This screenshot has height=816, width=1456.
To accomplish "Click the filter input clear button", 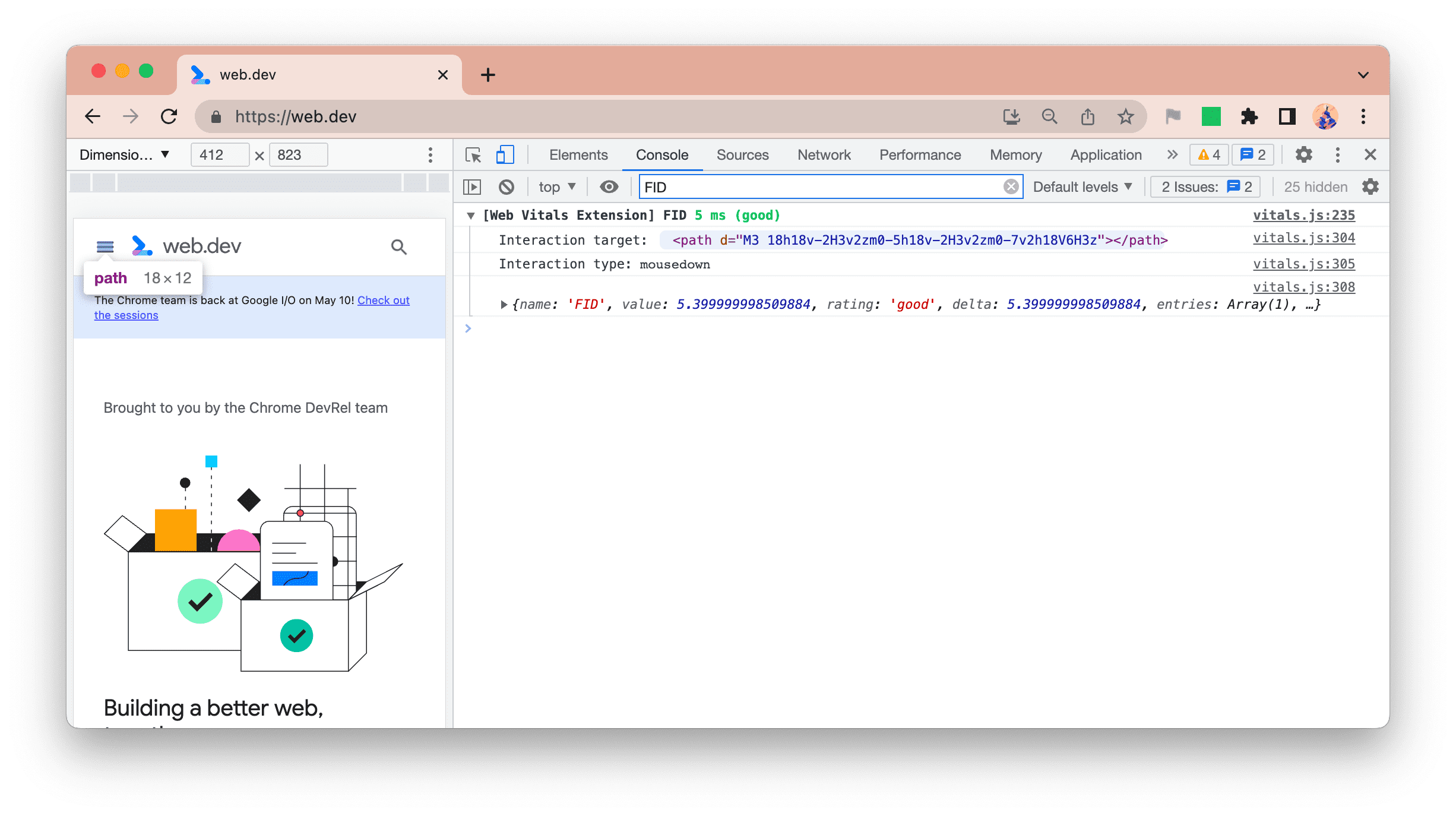I will click(1012, 187).
